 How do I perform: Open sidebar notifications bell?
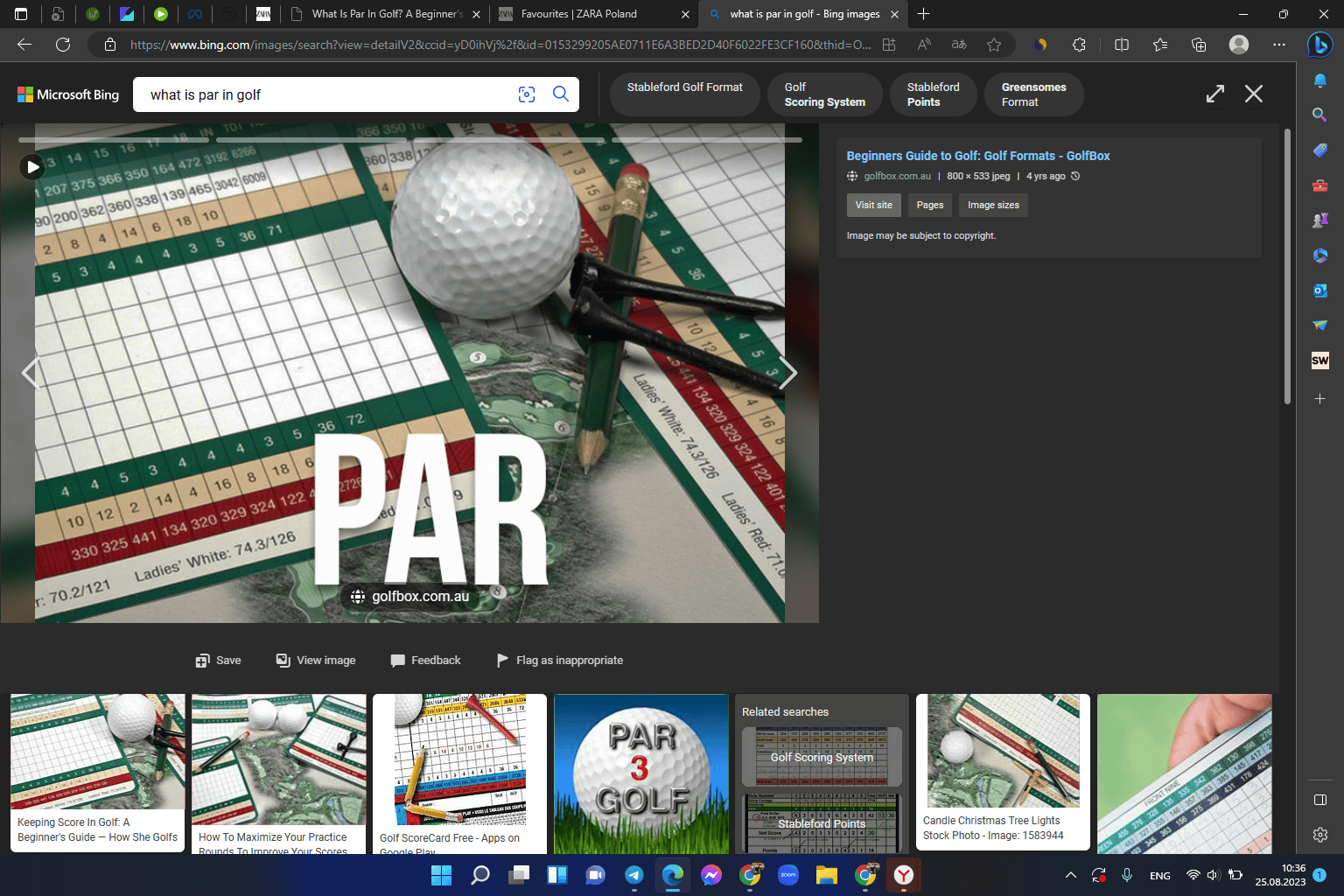pyautogui.click(x=1320, y=80)
